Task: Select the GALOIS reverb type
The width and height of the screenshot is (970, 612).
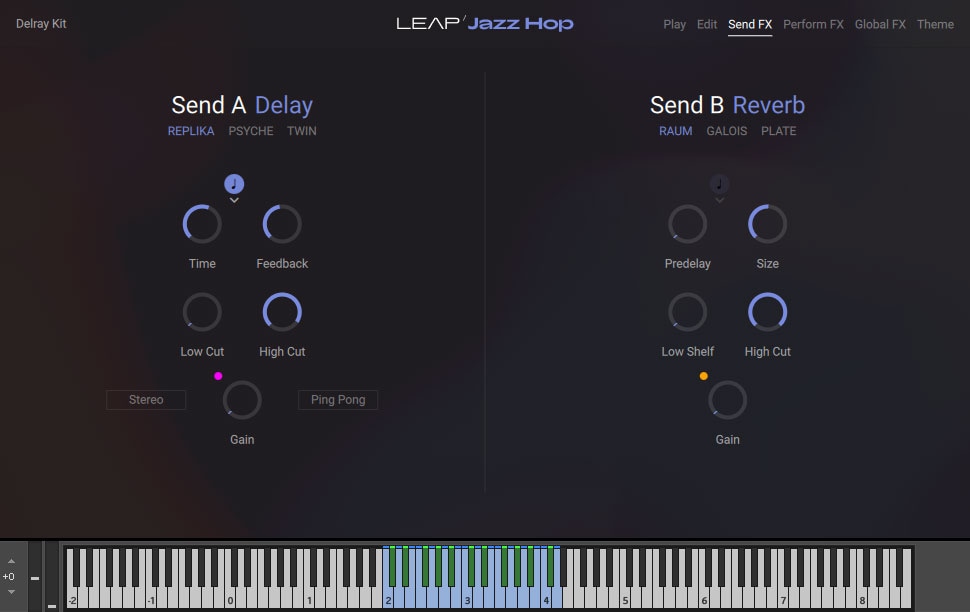Action: coord(727,131)
